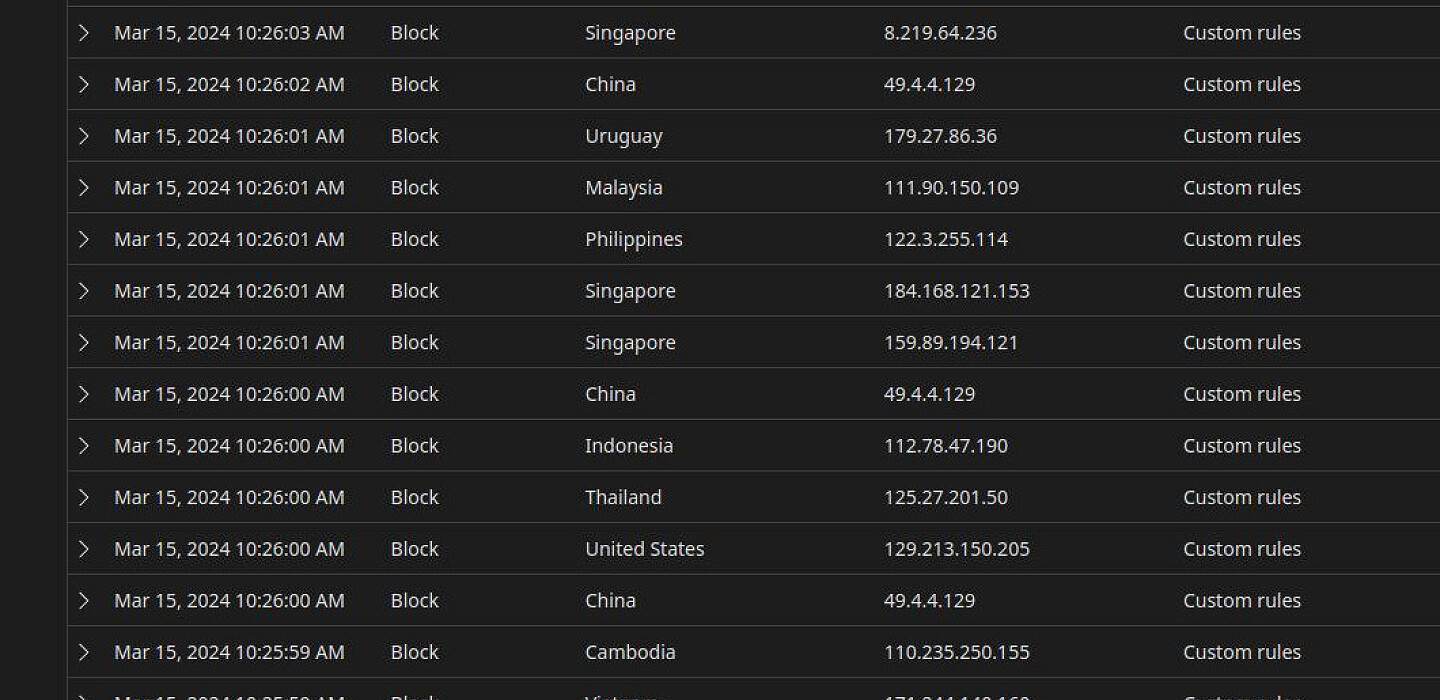1440x700 pixels.
Task: Expand the Singapore 184.168.121.153 row chevron
Action: click(x=84, y=291)
